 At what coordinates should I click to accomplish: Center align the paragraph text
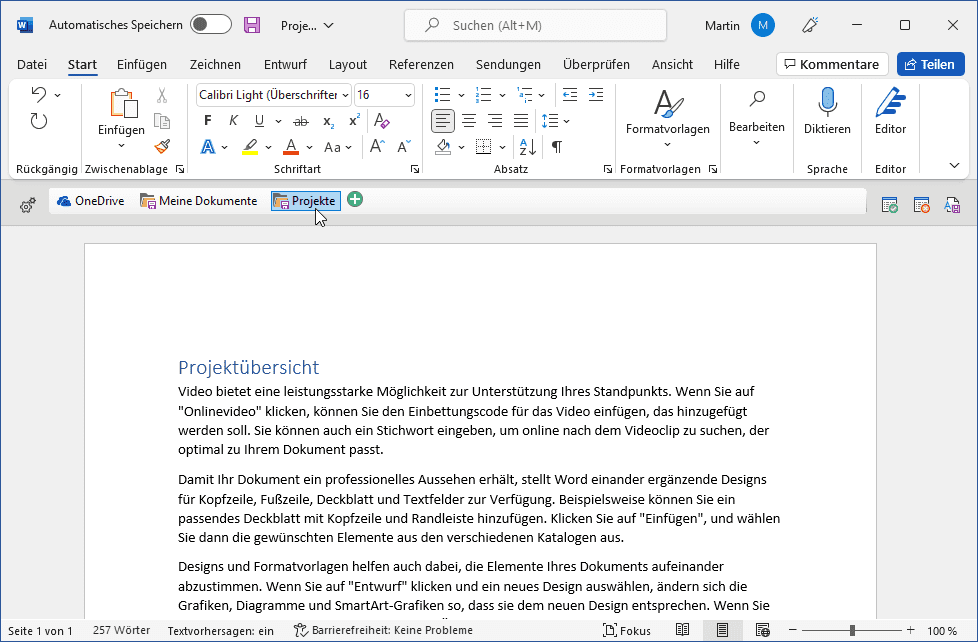[469, 121]
